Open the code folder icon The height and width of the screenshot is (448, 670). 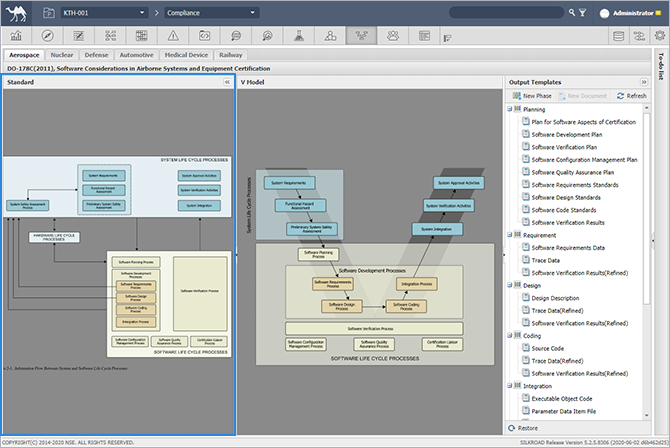point(204,36)
